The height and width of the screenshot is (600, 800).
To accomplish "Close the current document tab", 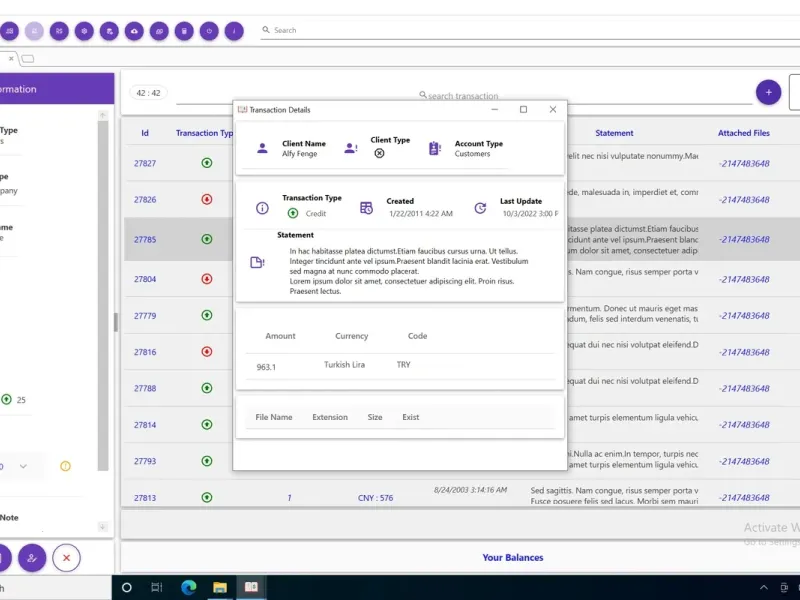I will (x=11, y=59).
